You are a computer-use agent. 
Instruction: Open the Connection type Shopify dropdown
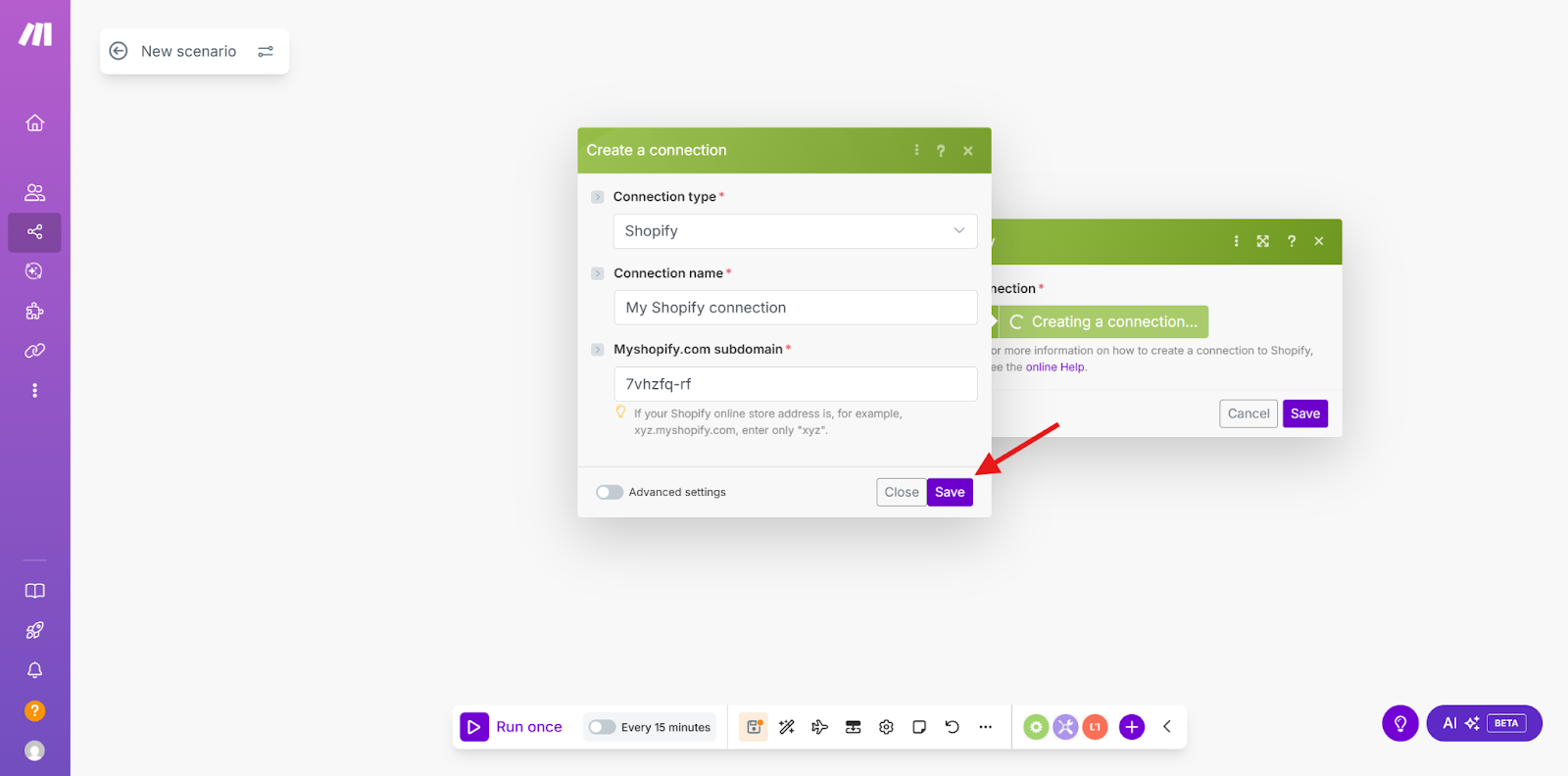click(x=795, y=231)
